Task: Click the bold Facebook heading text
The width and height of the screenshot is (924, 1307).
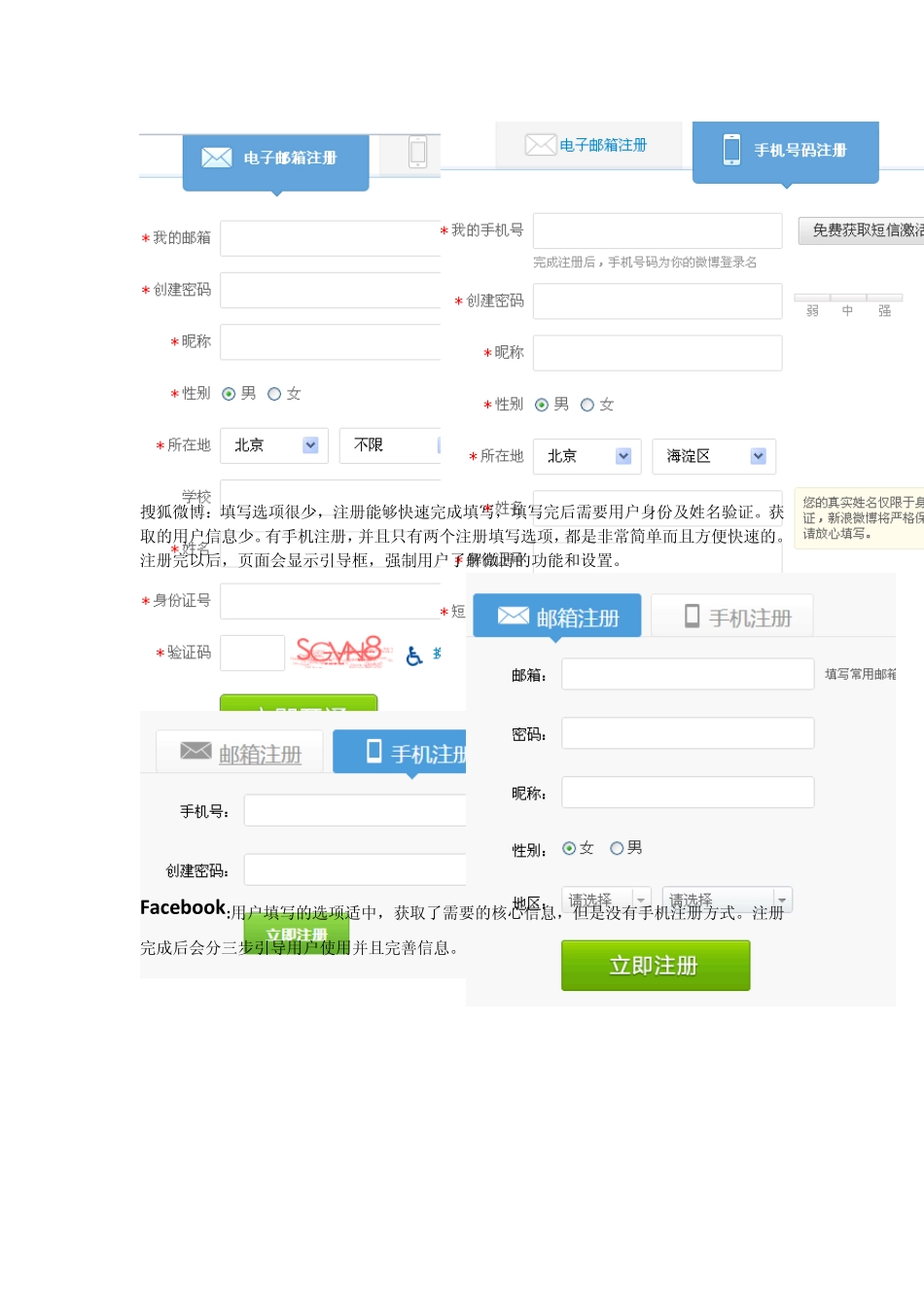Action: point(183,907)
